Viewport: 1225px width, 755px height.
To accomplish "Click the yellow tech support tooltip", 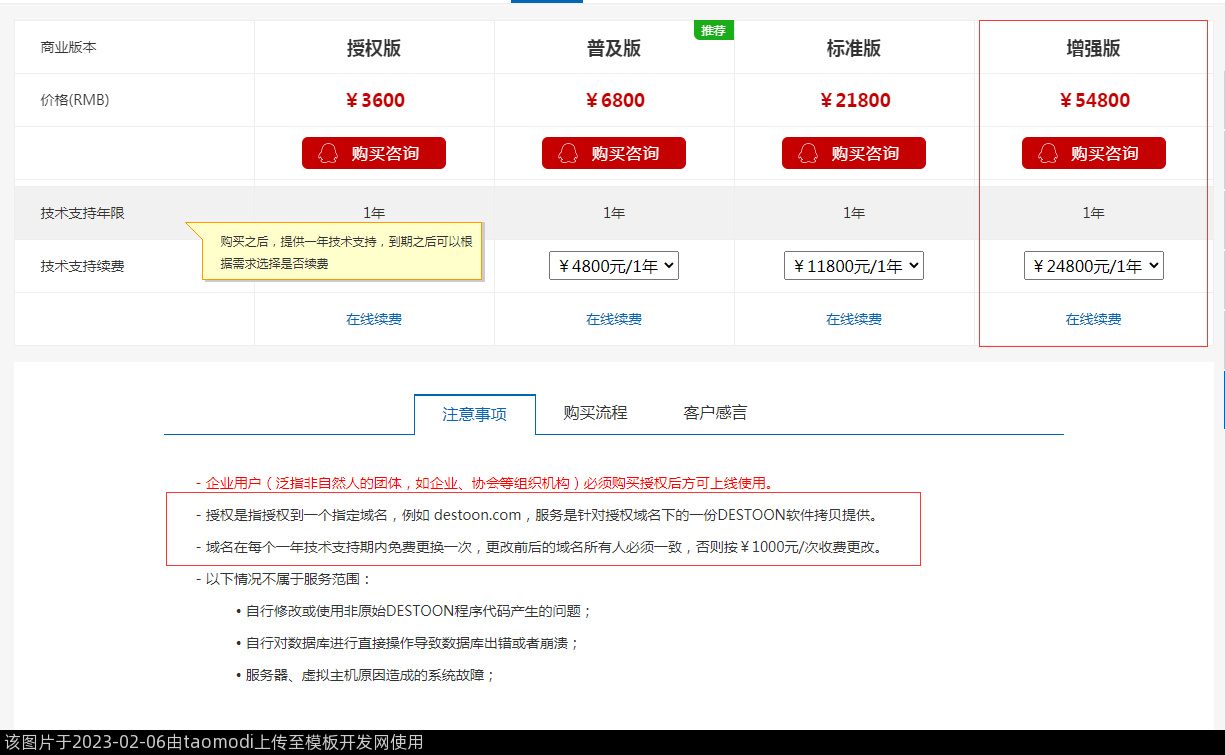I will [x=342, y=252].
